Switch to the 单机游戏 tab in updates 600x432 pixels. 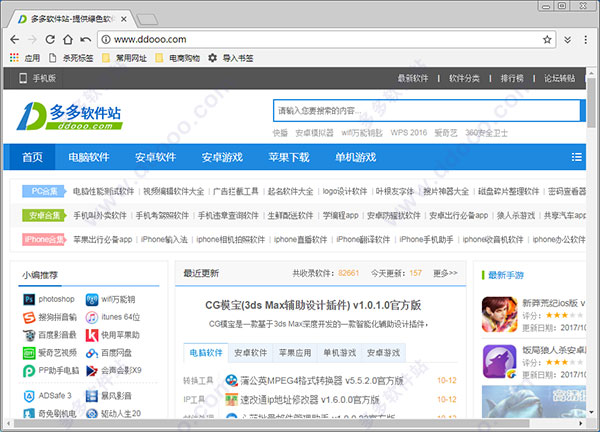coord(339,353)
